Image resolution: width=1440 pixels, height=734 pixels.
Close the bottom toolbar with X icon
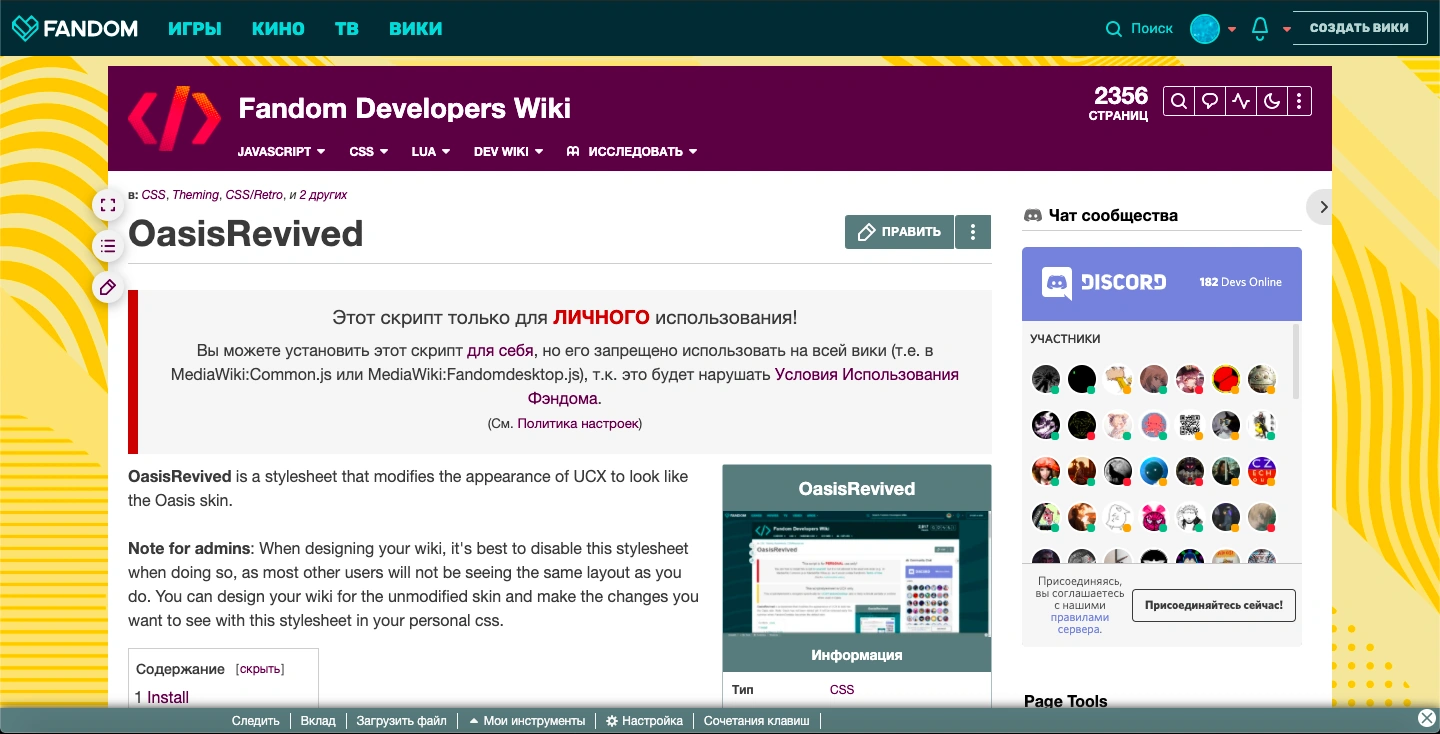pyautogui.click(x=1427, y=718)
